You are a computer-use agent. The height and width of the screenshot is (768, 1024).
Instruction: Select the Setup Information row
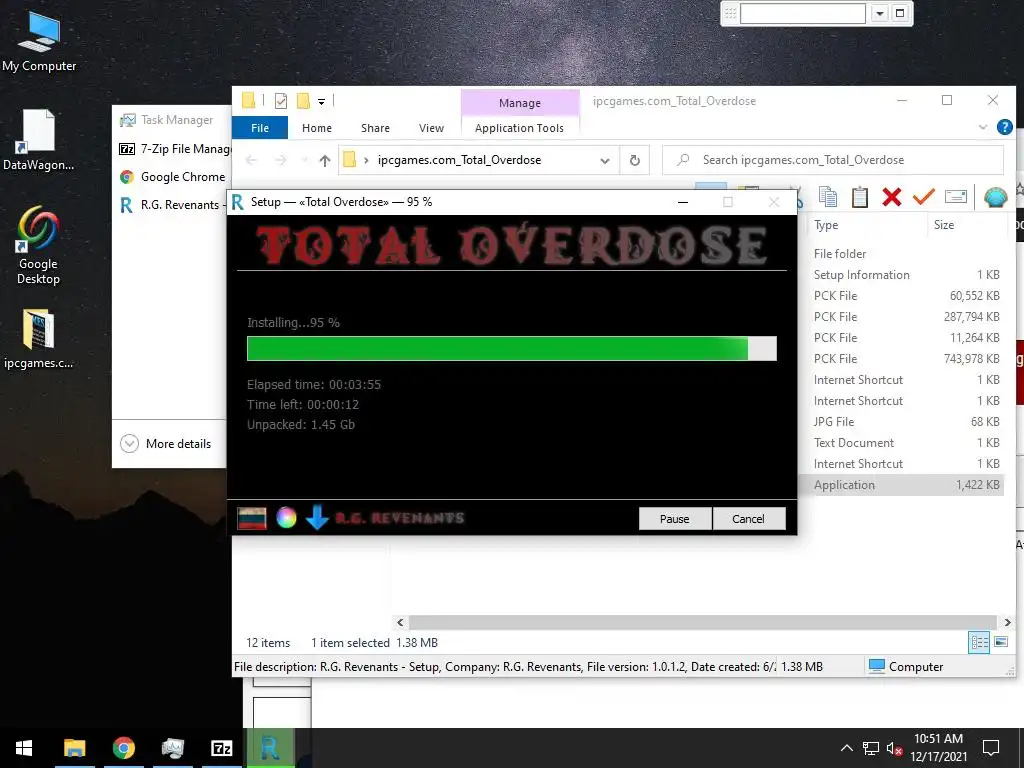906,275
